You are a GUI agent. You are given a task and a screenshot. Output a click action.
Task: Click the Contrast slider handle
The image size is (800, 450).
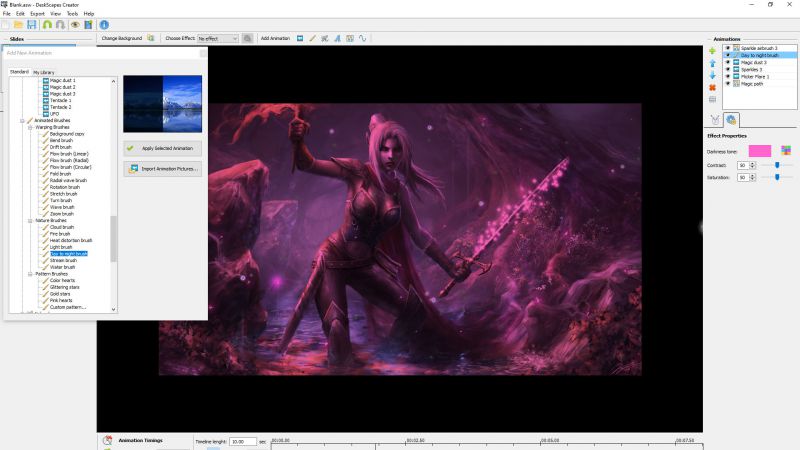[777, 165]
